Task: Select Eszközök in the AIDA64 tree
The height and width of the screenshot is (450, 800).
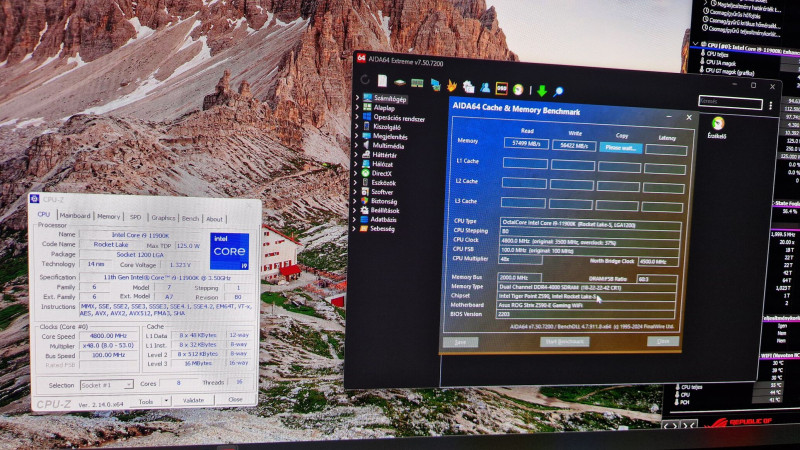Action: point(383,183)
